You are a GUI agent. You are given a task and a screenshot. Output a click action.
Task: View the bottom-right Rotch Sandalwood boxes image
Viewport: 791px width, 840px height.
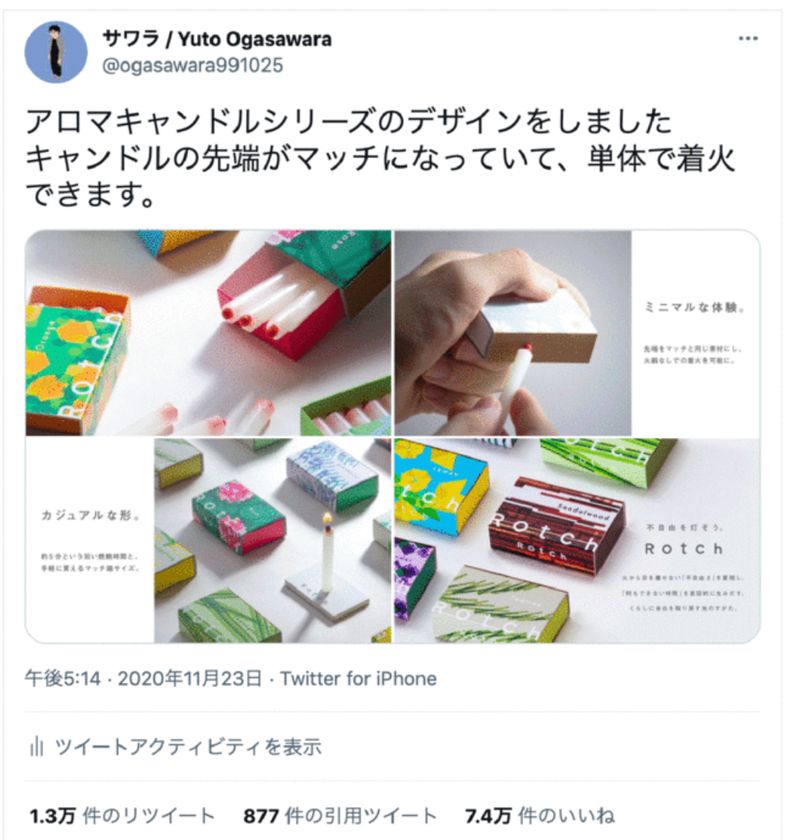577,541
